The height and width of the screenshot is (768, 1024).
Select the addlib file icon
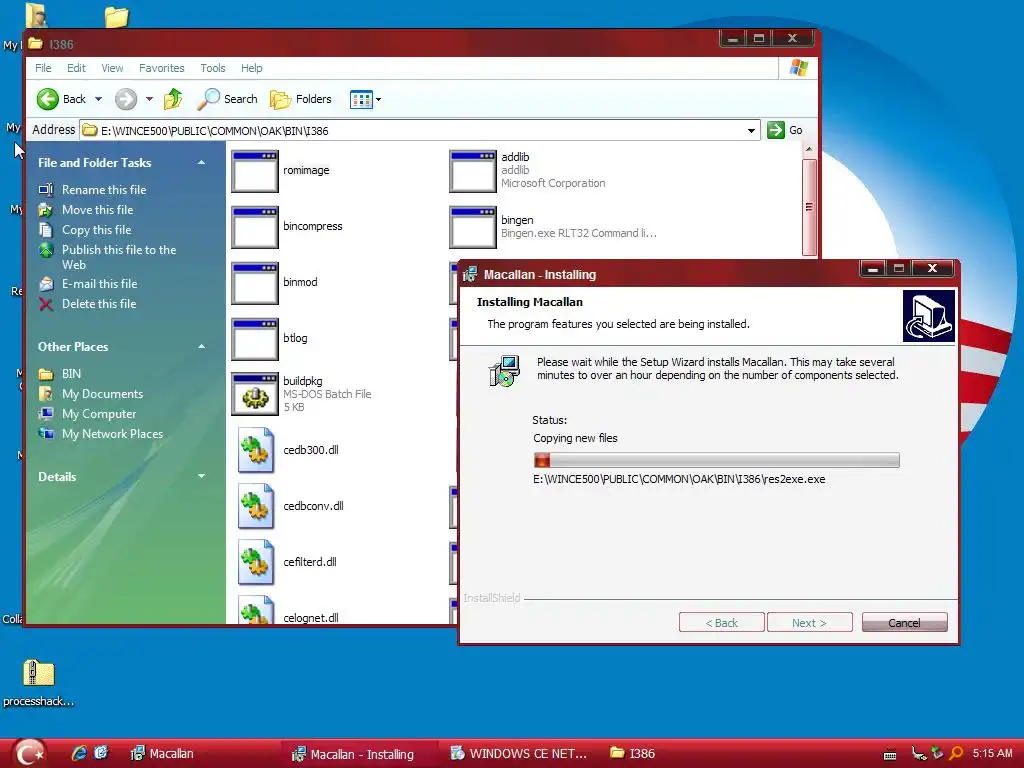tap(473, 171)
